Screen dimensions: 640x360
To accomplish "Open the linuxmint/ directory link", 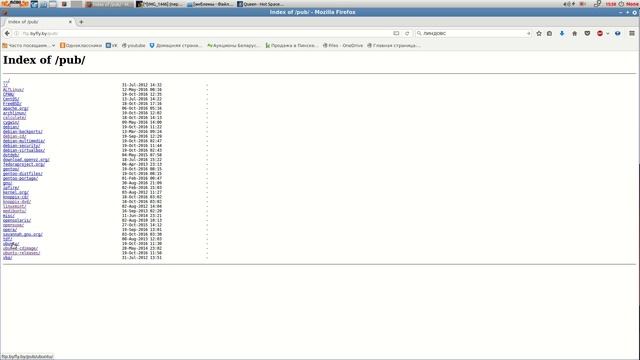I will pyautogui.click(x=15, y=207).
